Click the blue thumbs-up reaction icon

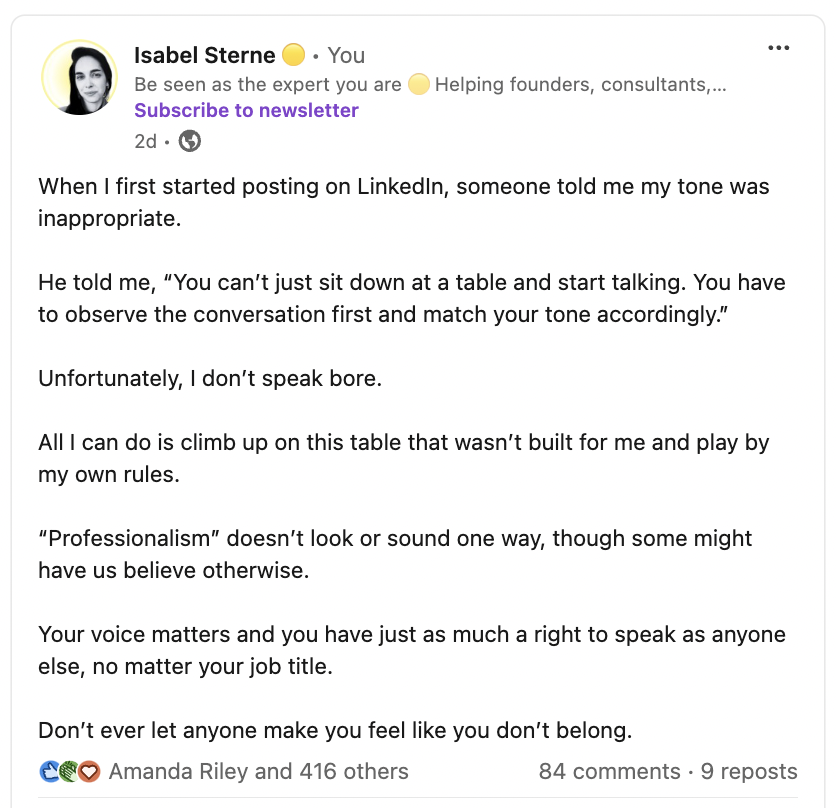click(x=50, y=772)
